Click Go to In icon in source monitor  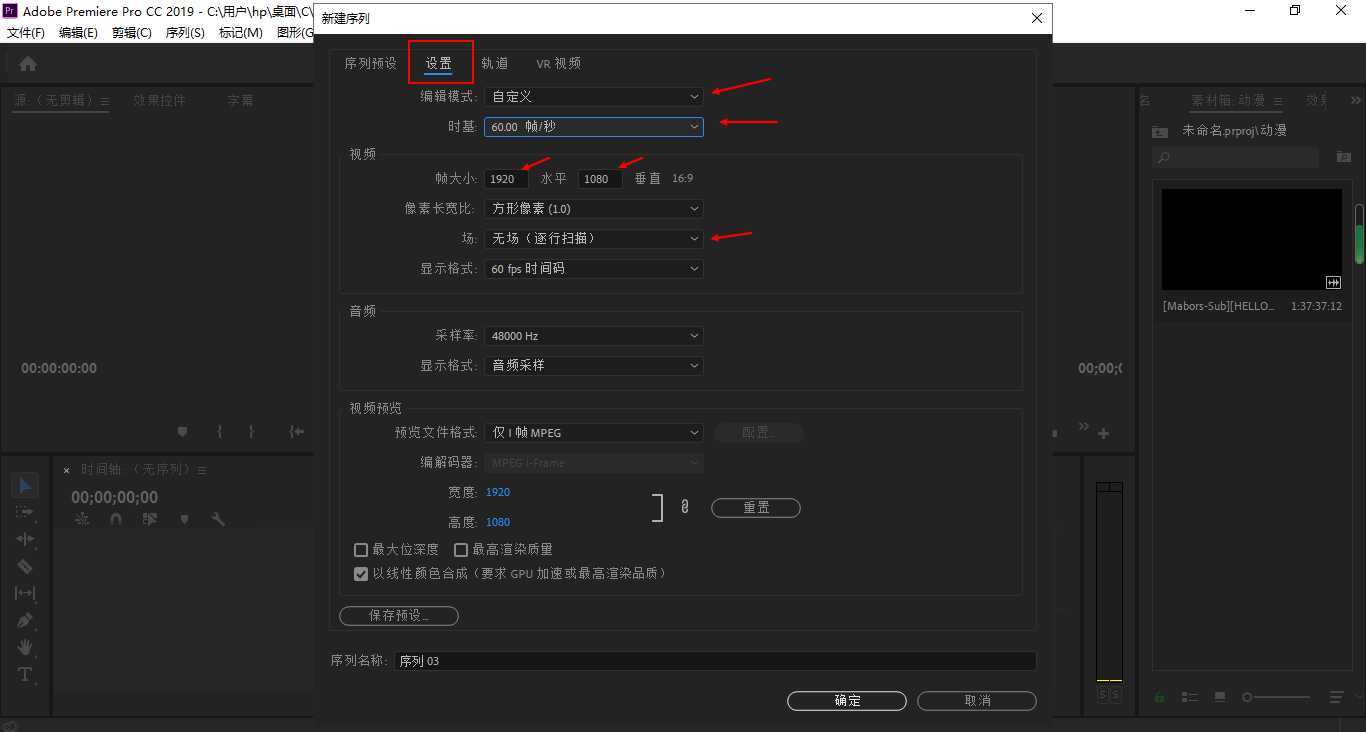(297, 432)
